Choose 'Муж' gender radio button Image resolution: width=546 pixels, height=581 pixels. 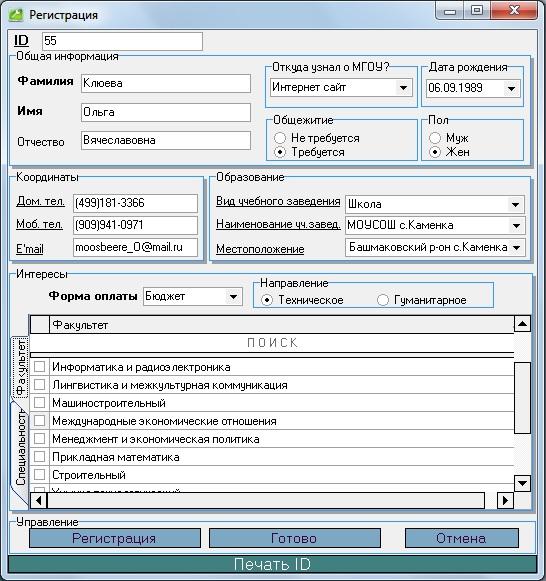[435, 138]
